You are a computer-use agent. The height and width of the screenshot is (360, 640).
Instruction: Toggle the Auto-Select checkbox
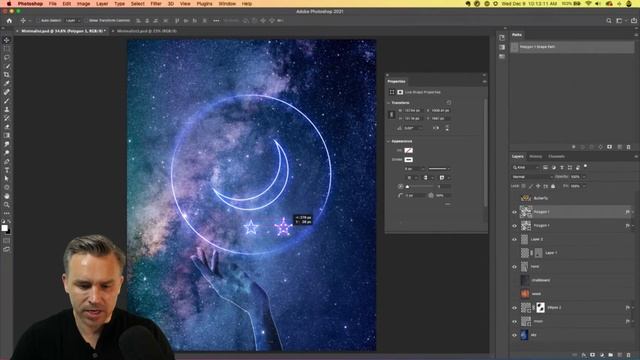point(39,20)
